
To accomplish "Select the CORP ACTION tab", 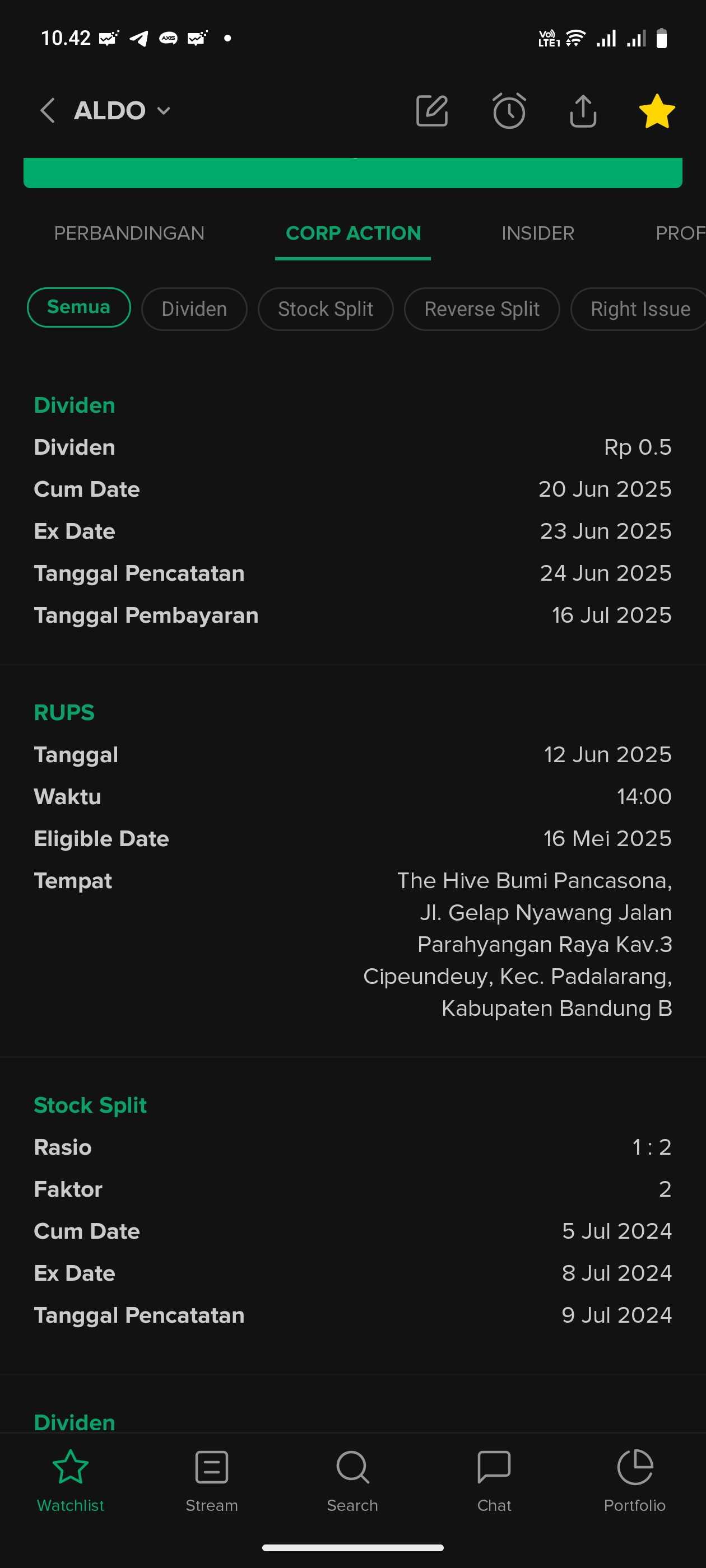I will pos(354,233).
